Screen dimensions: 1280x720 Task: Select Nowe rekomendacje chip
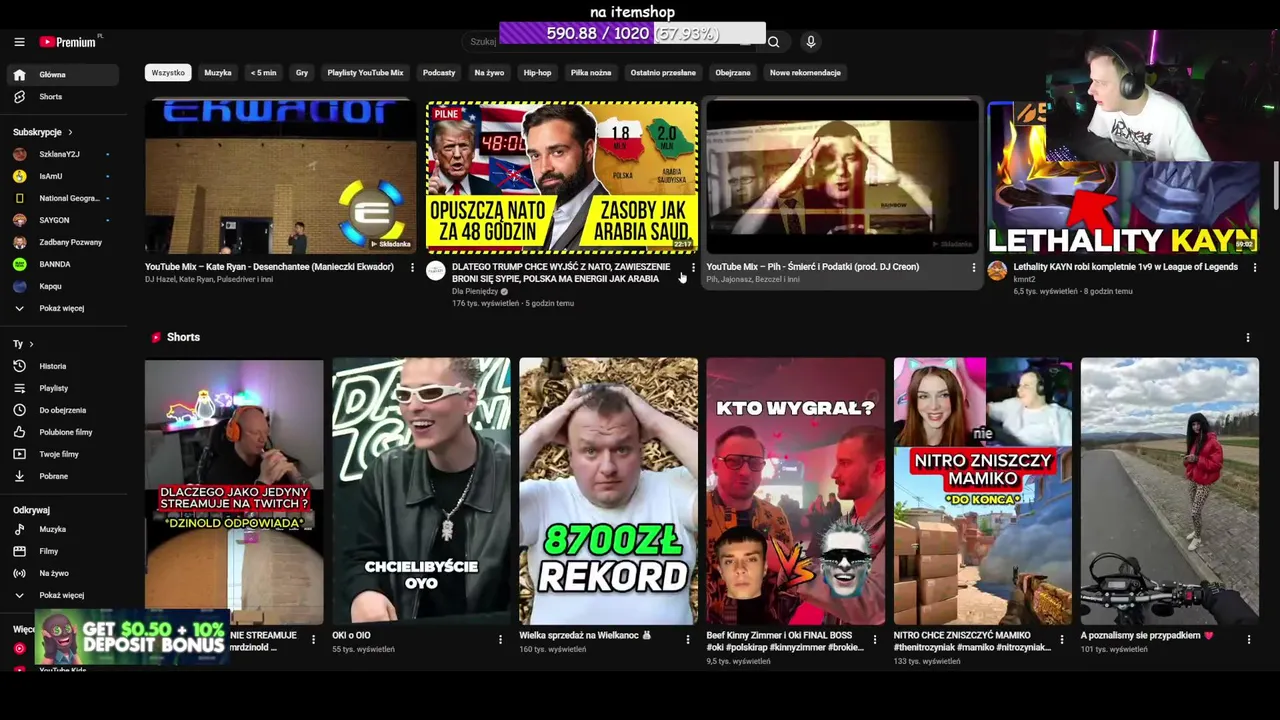[x=805, y=73]
